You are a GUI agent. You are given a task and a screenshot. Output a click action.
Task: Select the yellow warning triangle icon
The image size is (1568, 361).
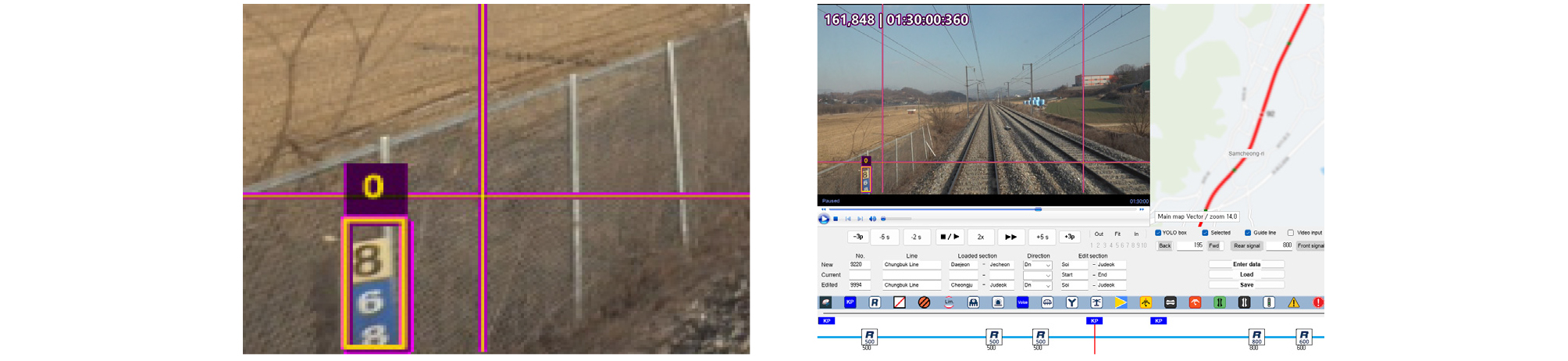click(1294, 302)
